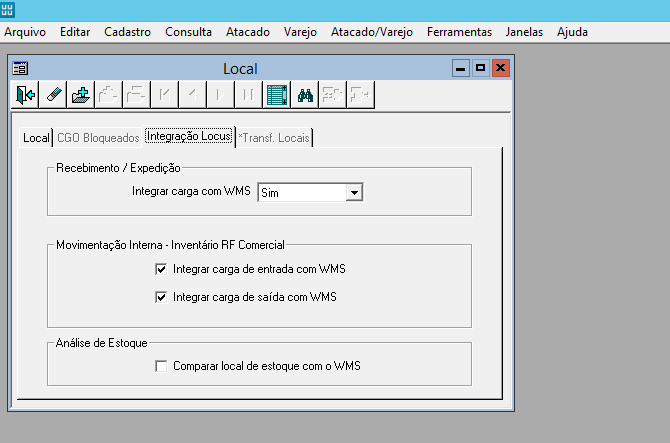670x443 pixels.
Task: Open the Ferramentas menu
Action: pyautogui.click(x=459, y=32)
